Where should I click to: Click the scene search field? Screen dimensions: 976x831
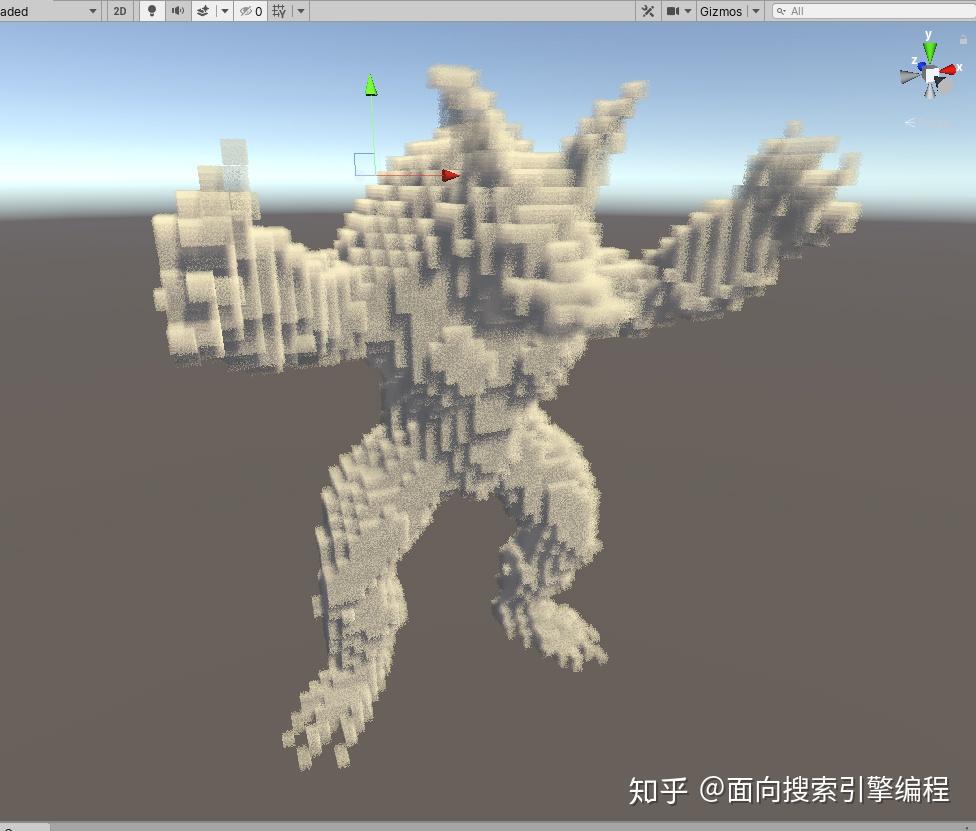[x=874, y=11]
